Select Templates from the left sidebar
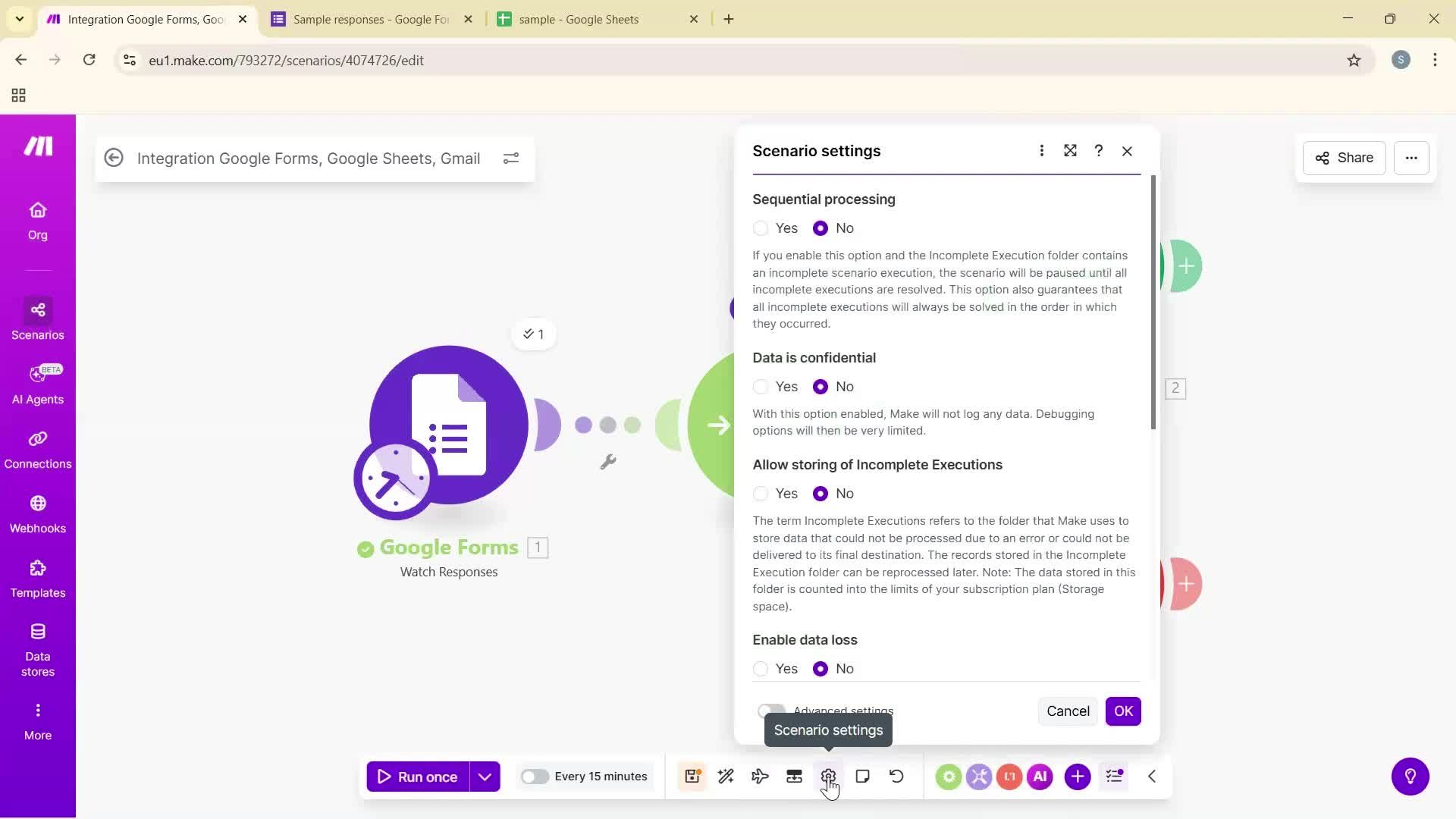 (37, 579)
